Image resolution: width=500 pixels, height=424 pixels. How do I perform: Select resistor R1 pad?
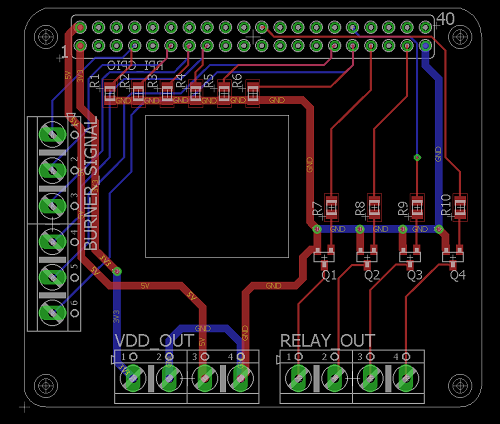(x=110, y=93)
